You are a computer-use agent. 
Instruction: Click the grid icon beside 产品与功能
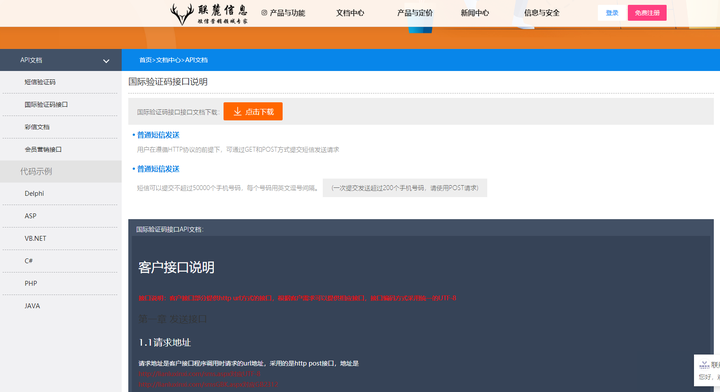tap(264, 13)
